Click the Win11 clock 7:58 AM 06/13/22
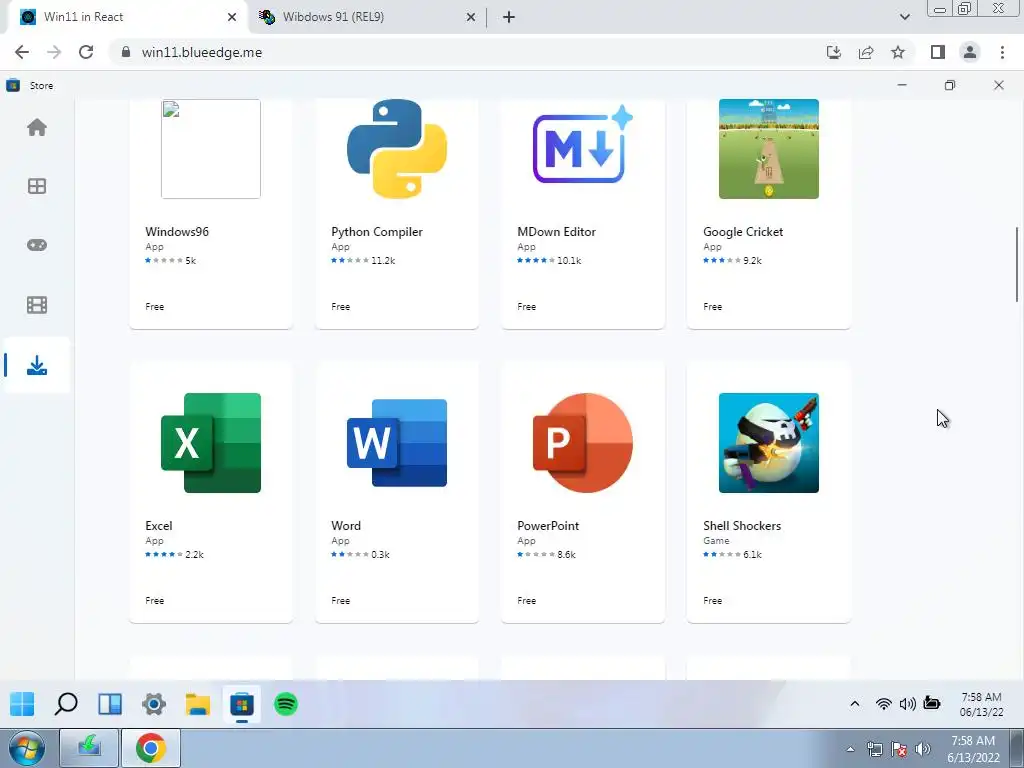The image size is (1024, 768). [x=982, y=704]
